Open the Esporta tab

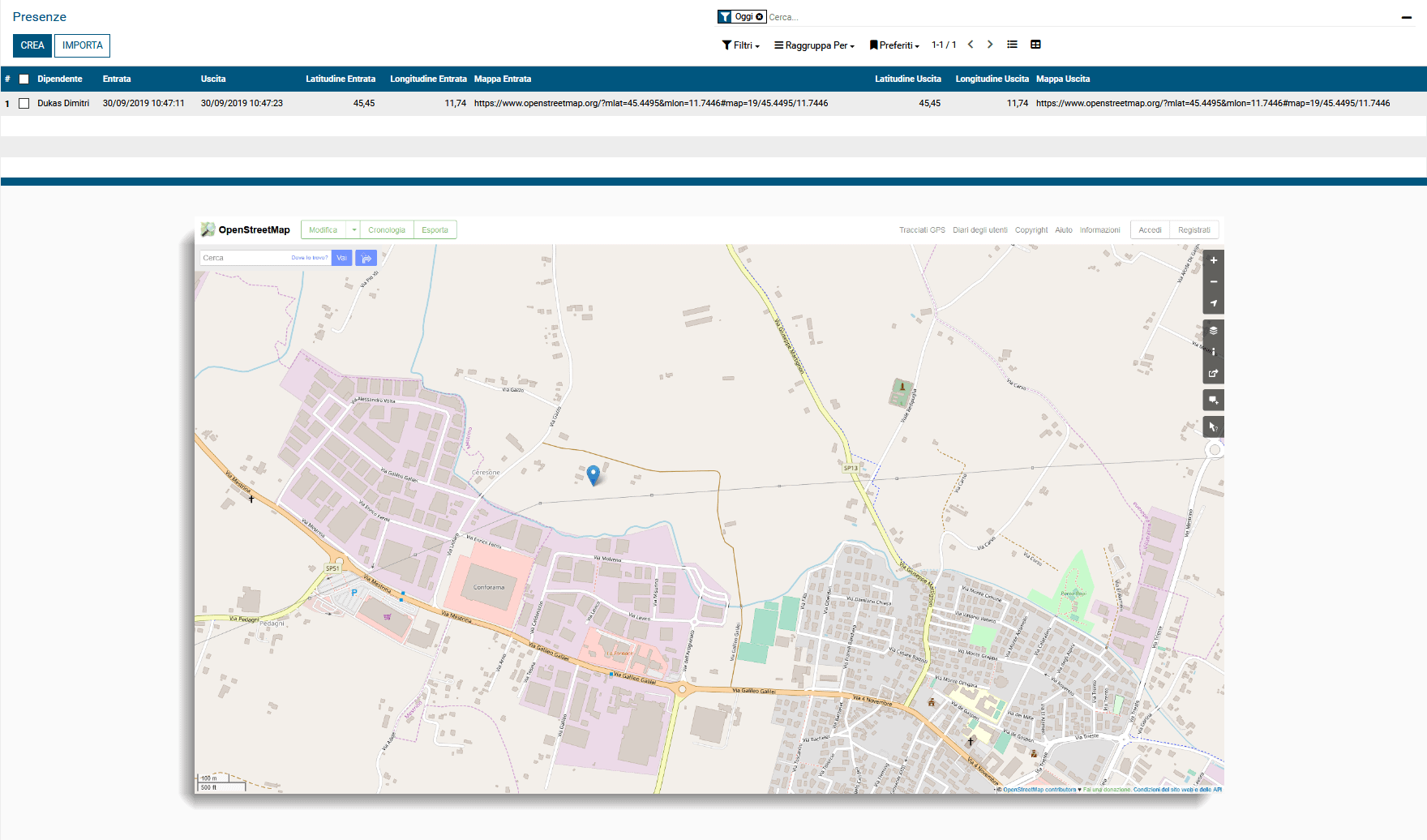tap(435, 230)
